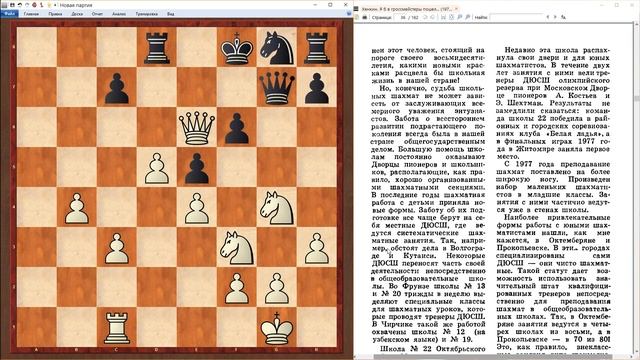Open the Доска ribbon tab
The width and height of the screenshot is (640, 360).
click(77, 14)
